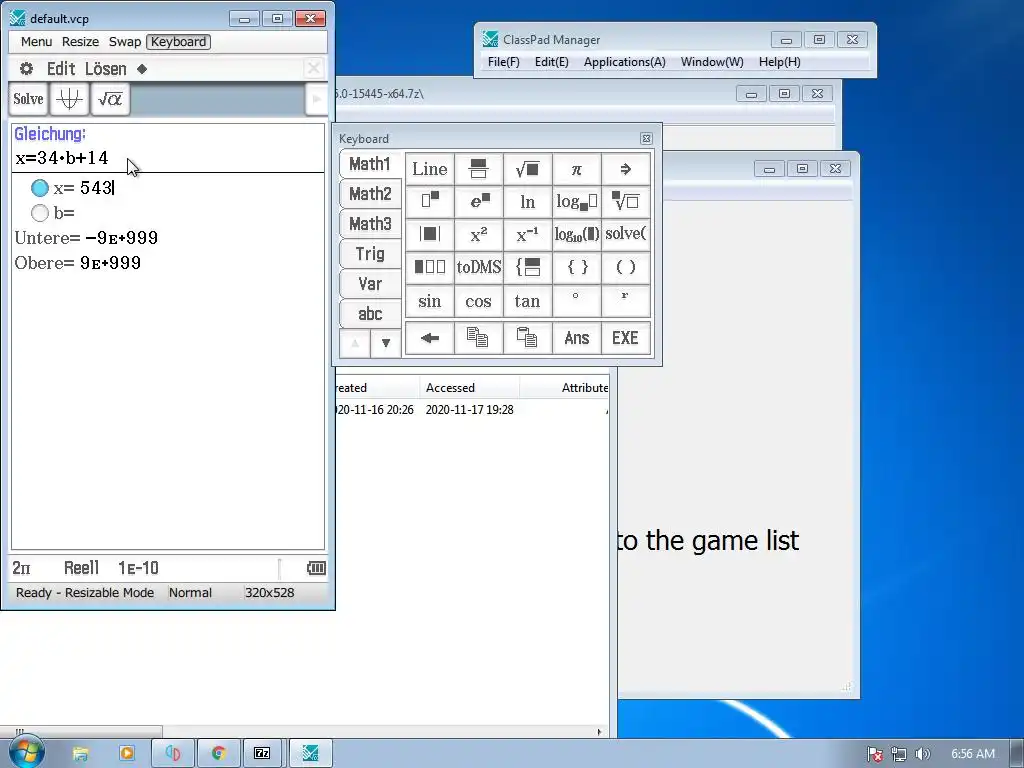Click the x squared key

point(479,234)
